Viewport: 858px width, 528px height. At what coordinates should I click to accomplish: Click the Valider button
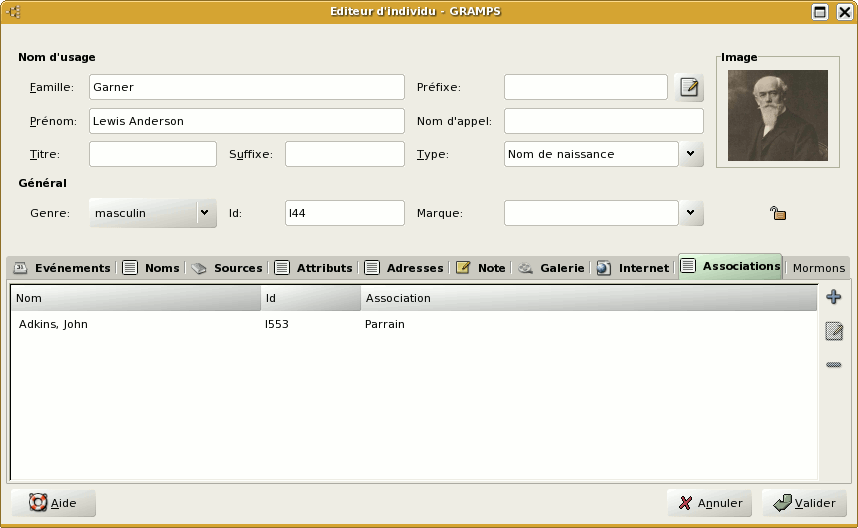tap(804, 503)
